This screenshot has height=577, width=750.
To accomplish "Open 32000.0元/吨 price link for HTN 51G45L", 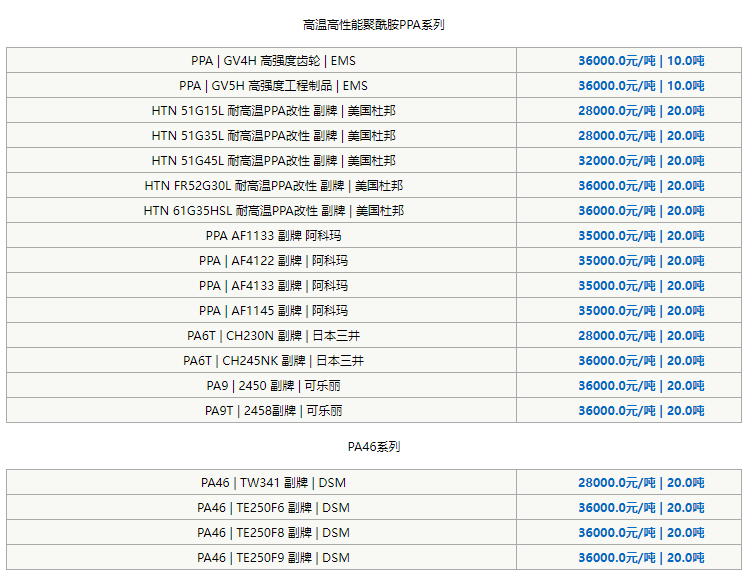I will pos(641,160).
